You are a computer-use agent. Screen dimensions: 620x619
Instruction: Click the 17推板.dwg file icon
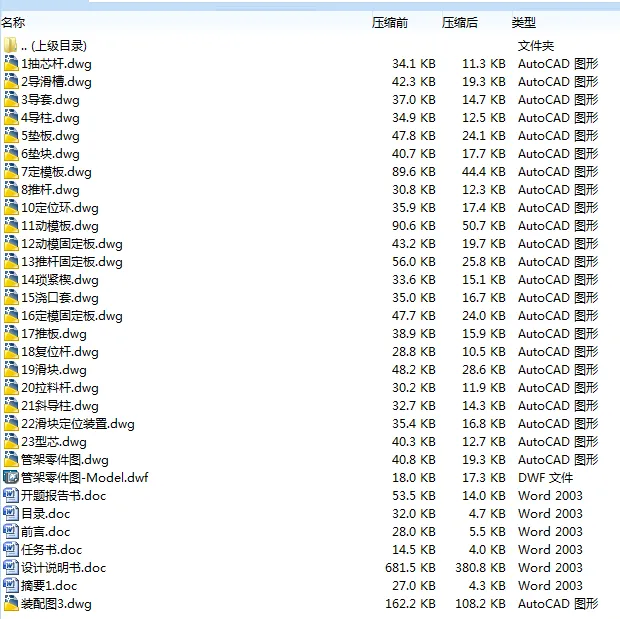pos(11,333)
